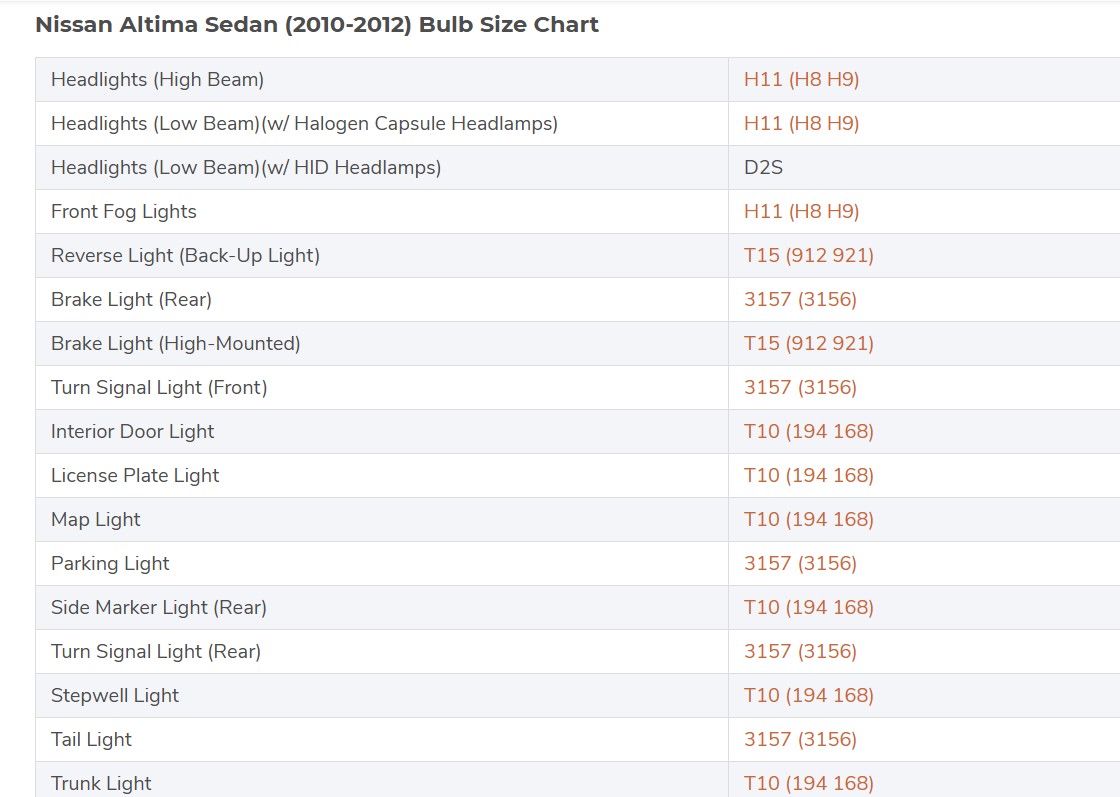Click 3157 link for Turn Signal Light (Front)
Viewport: 1120px width, 797px height.
tap(800, 388)
